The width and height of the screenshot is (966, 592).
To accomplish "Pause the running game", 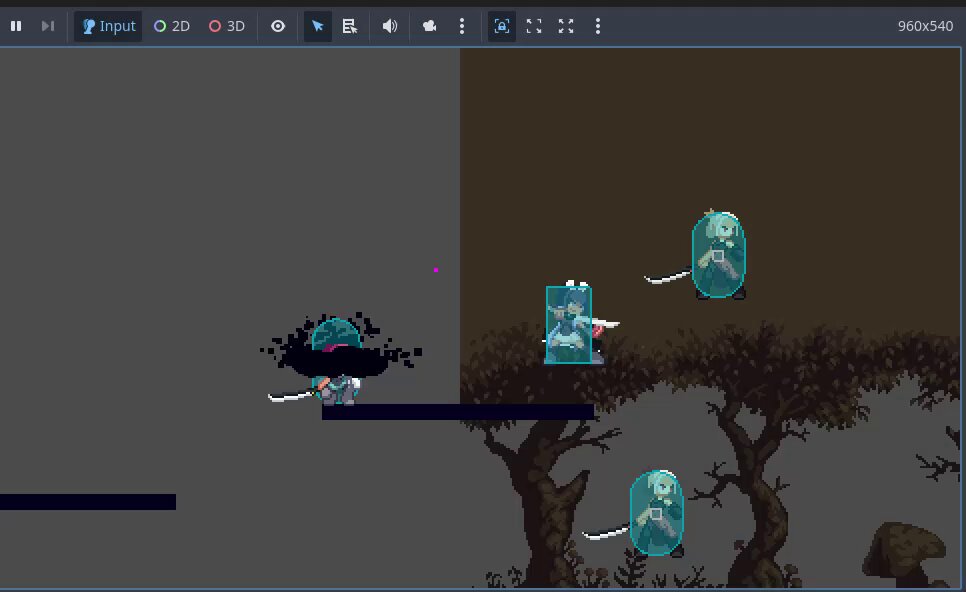I will tap(16, 26).
